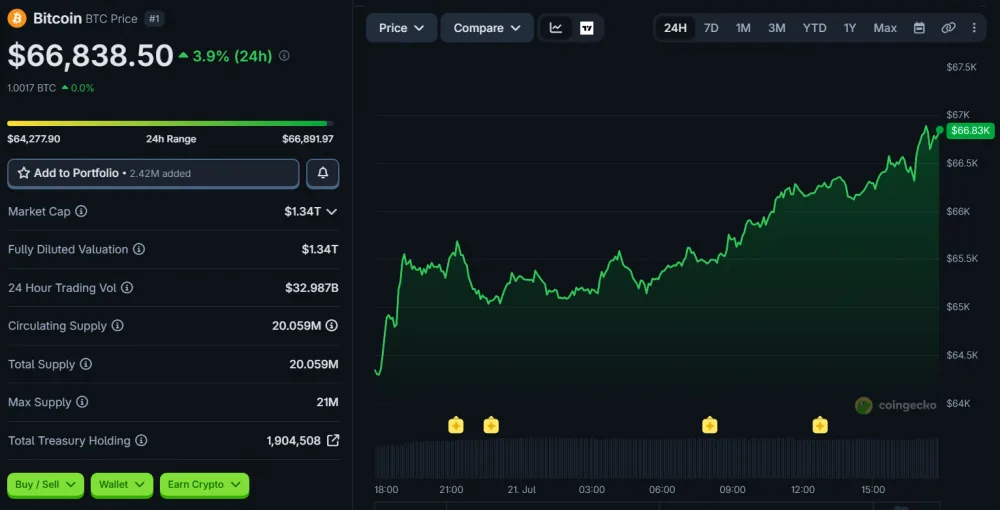The width and height of the screenshot is (1000, 510).
Task: Click the Bitcoin logo icon
Action: [x=17, y=18]
